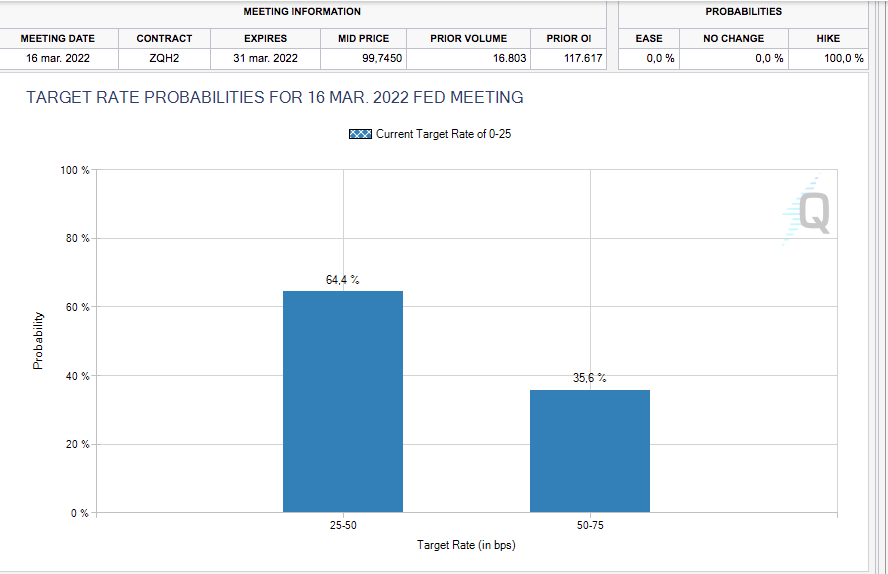The width and height of the screenshot is (888, 574).
Task: Click the chart title for 16 Mar. 2022 Fed meeting
Action: [x=274, y=98]
